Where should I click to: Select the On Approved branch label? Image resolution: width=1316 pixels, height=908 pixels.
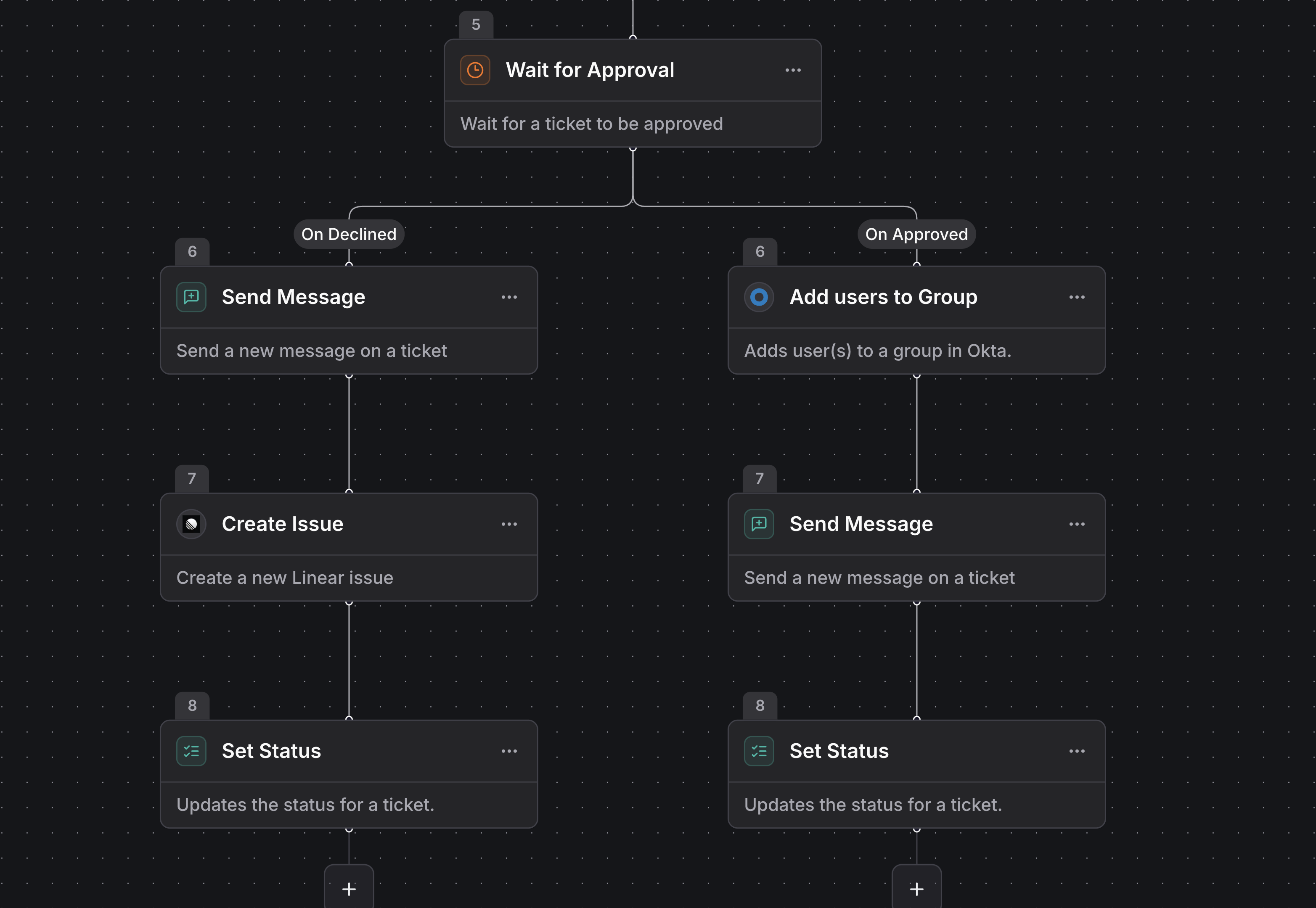(916, 234)
